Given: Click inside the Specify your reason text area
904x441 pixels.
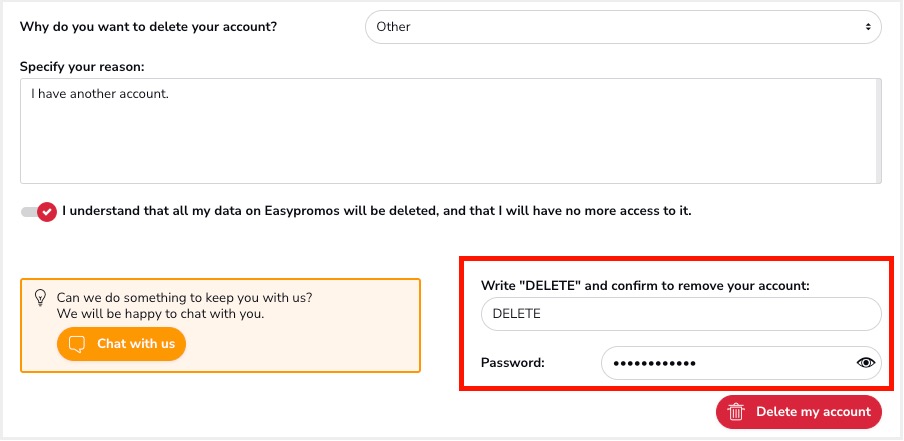Looking at the screenshot, I should [x=450, y=131].
